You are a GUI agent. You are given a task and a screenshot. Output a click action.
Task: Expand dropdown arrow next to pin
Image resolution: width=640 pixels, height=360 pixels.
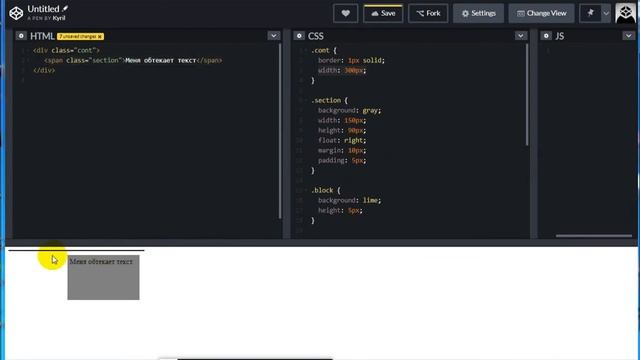click(606, 13)
